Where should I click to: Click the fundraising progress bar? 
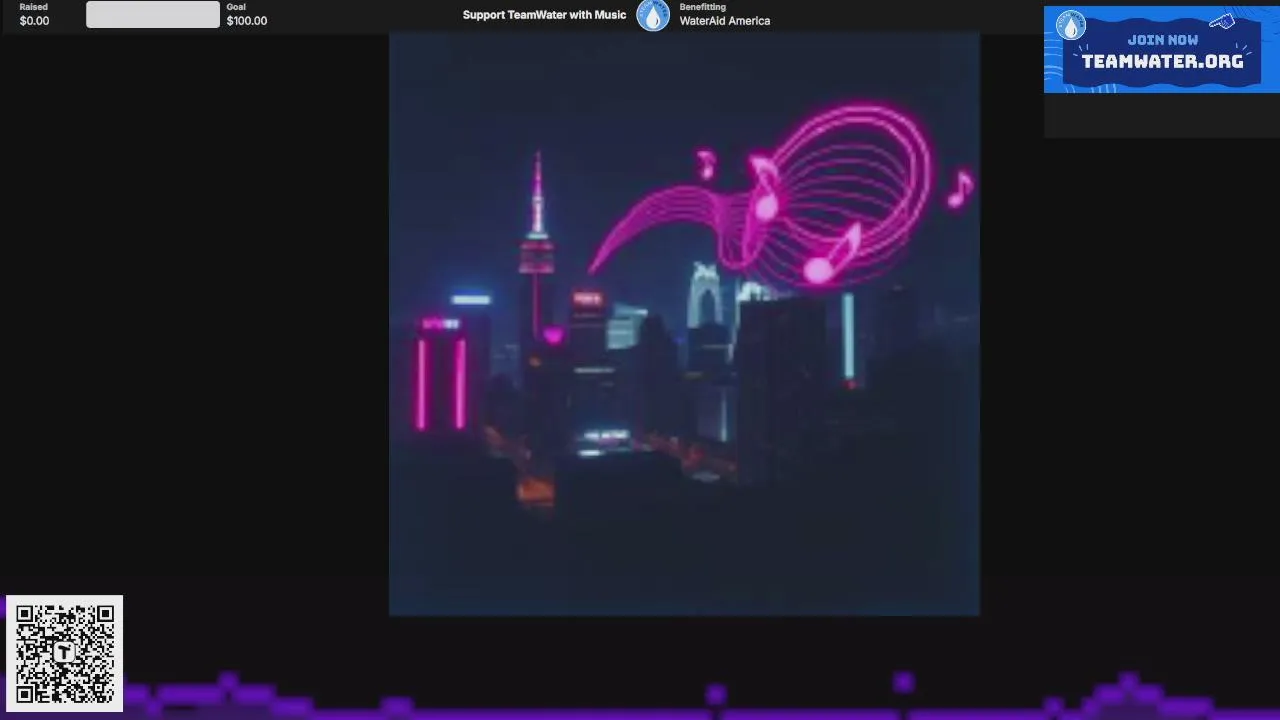pyautogui.click(x=153, y=14)
